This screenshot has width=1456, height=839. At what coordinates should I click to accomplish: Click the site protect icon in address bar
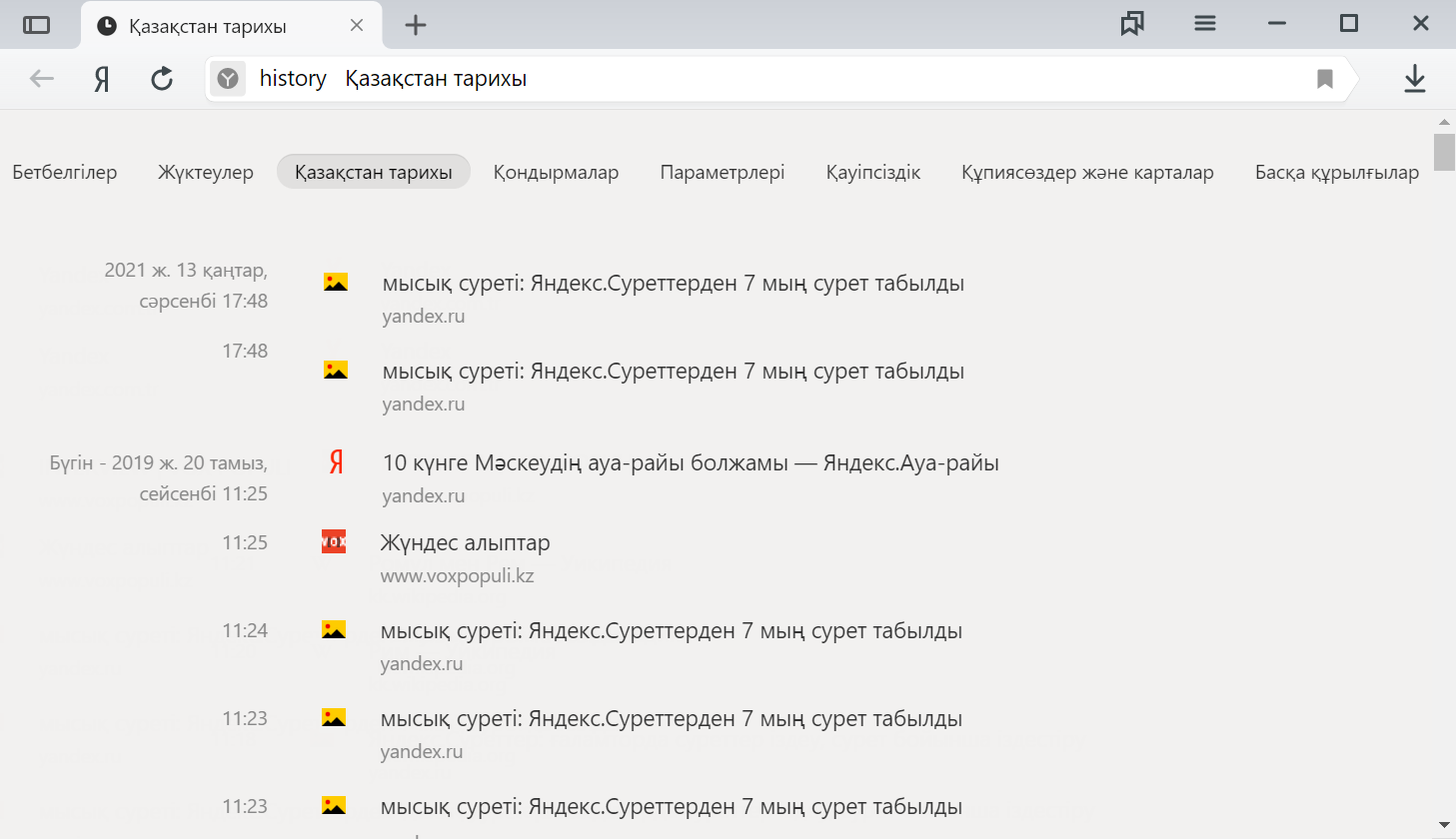coord(228,79)
